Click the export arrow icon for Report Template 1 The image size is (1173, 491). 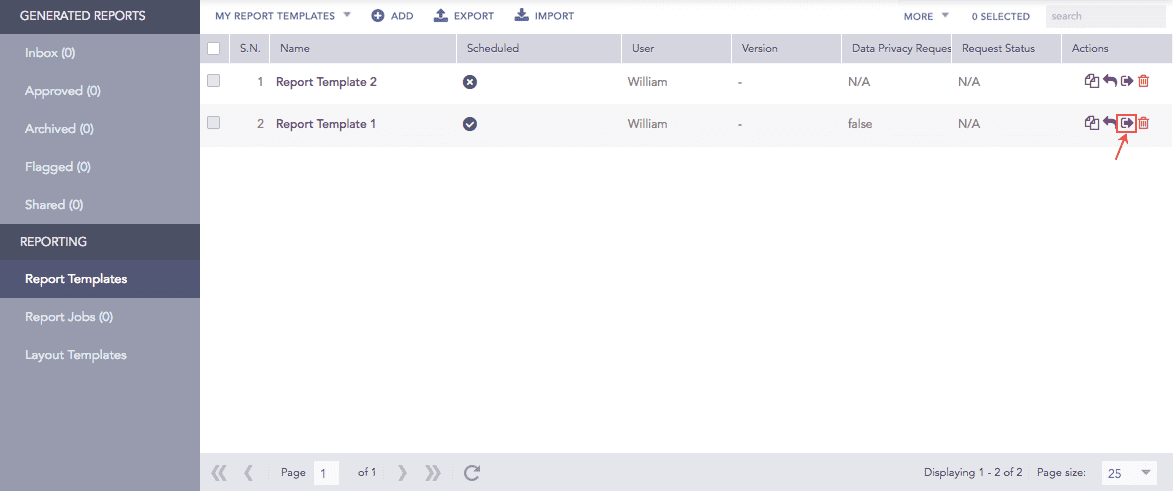[1127, 123]
